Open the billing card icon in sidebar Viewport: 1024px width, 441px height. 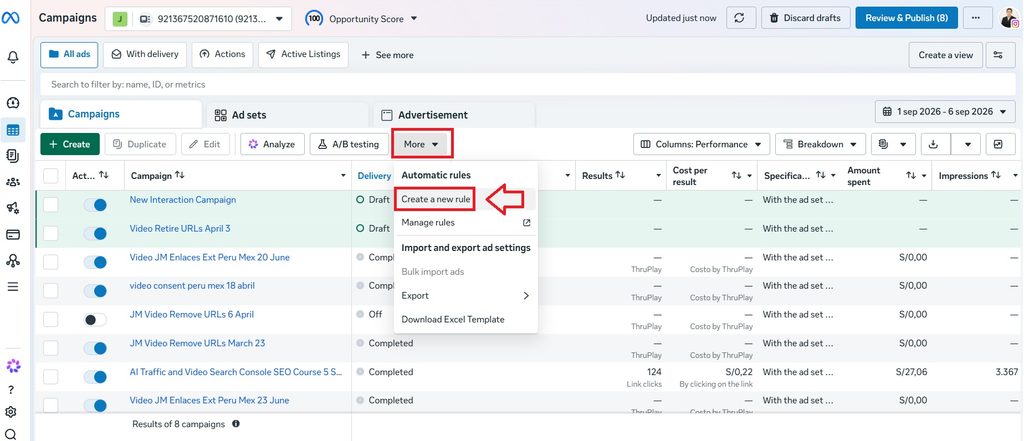[12, 235]
